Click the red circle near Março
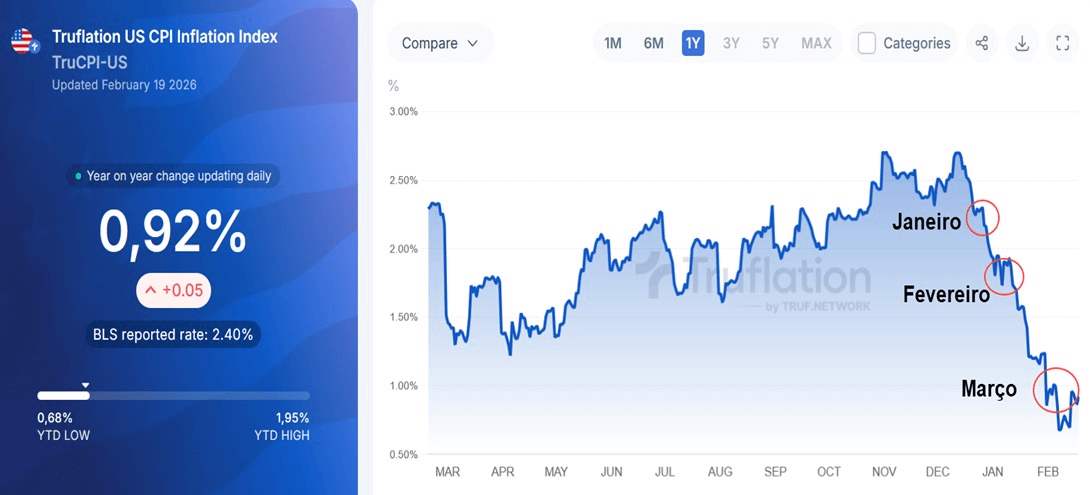This screenshot has height=495, width=1090. pyautogui.click(x=1056, y=390)
